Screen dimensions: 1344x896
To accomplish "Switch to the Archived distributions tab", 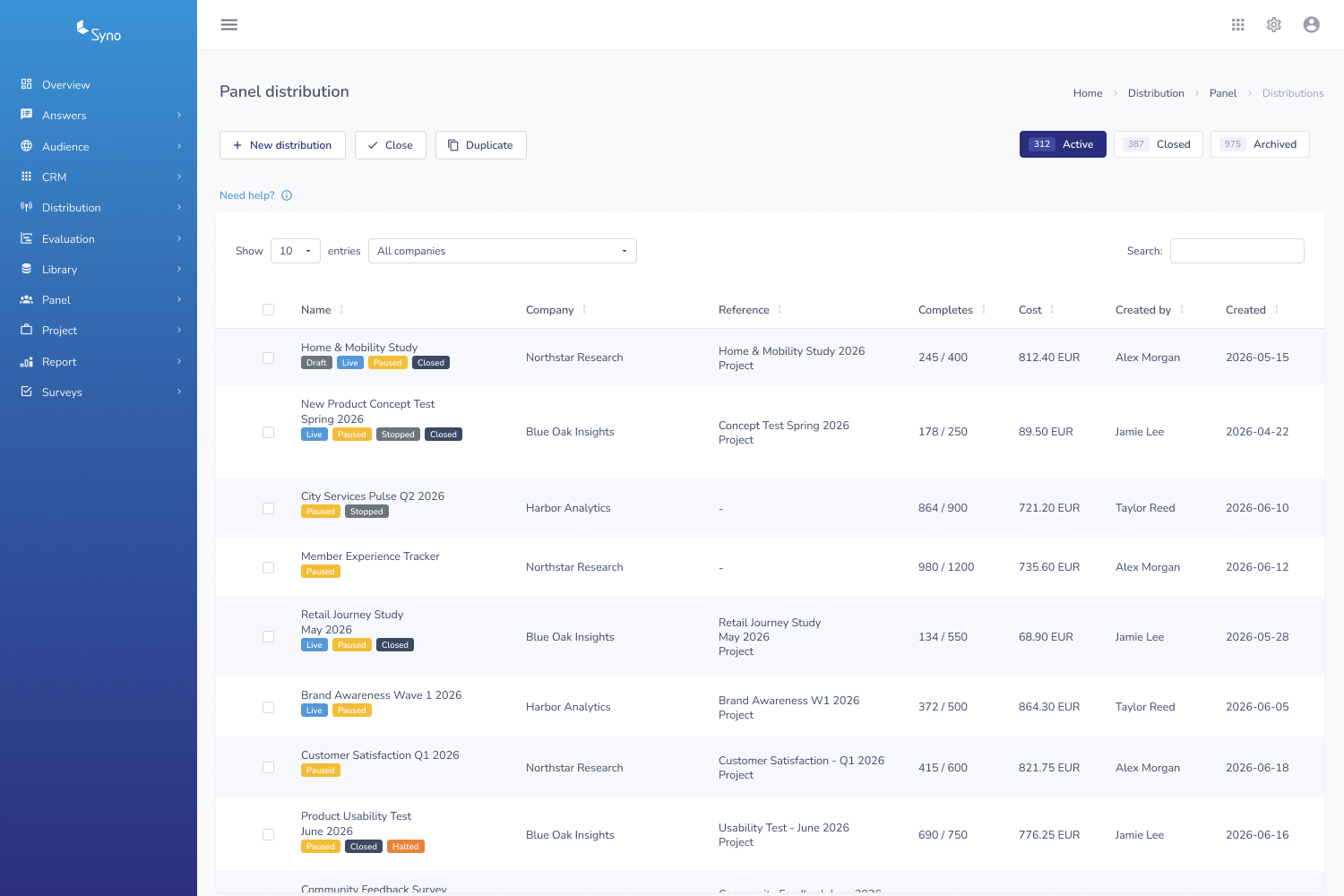I will [x=1260, y=144].
